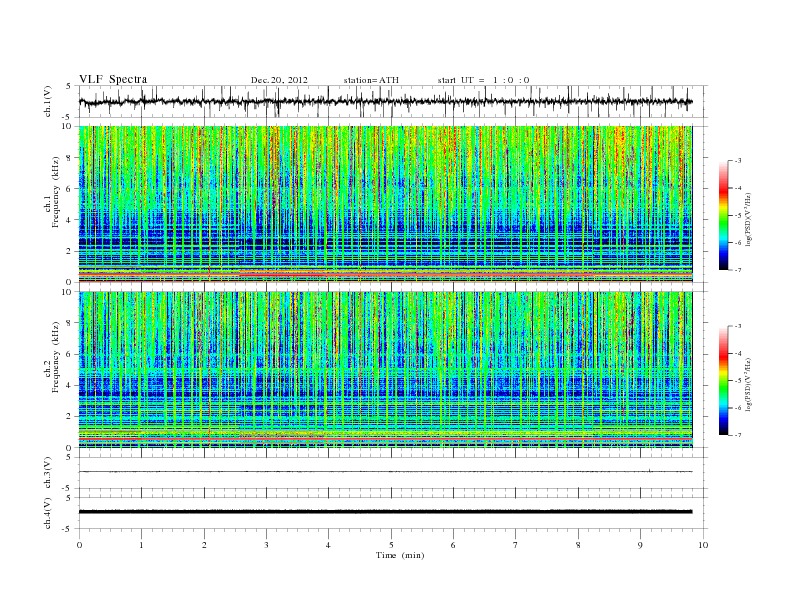Click time axis tick label "4"
The height and width of the screenshot is (612, 792).
(x=328, y=545)
